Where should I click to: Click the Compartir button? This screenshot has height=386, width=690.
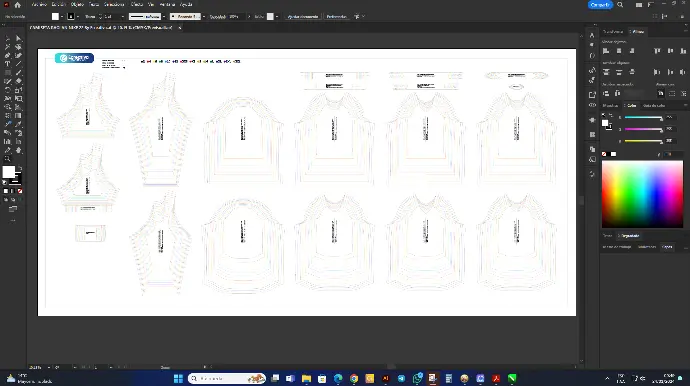click(600, 5)
